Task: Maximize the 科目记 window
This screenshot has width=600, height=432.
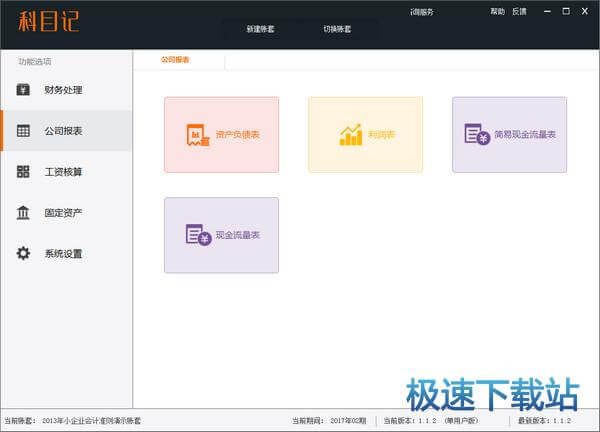Action: coord(566,11)
